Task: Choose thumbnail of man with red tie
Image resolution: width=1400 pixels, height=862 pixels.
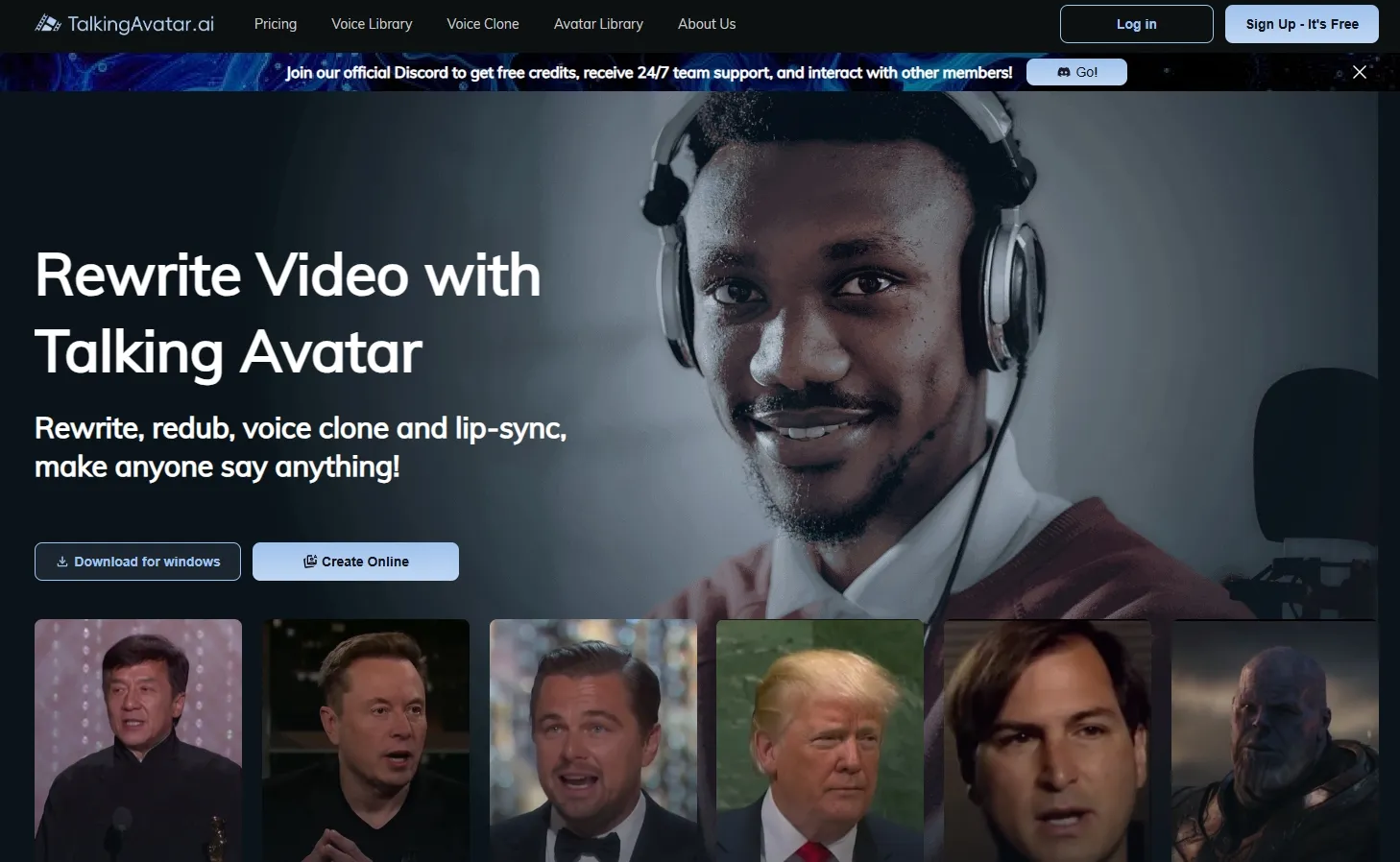Action: coord(820,739)
